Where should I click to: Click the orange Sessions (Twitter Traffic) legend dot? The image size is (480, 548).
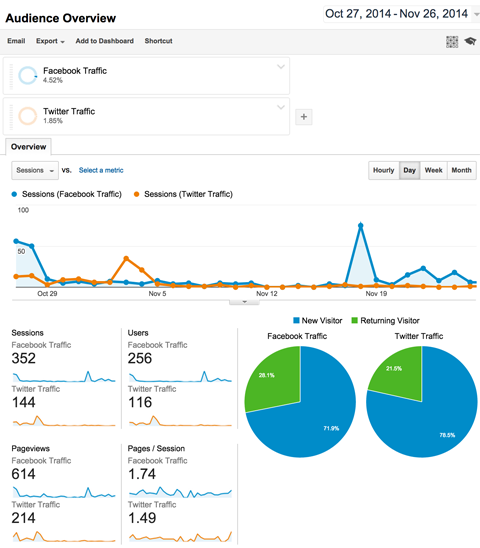coord(136,194)
